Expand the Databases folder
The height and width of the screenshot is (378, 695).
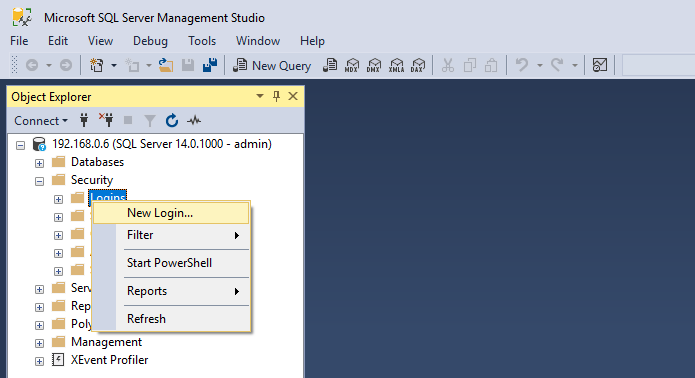39,163
